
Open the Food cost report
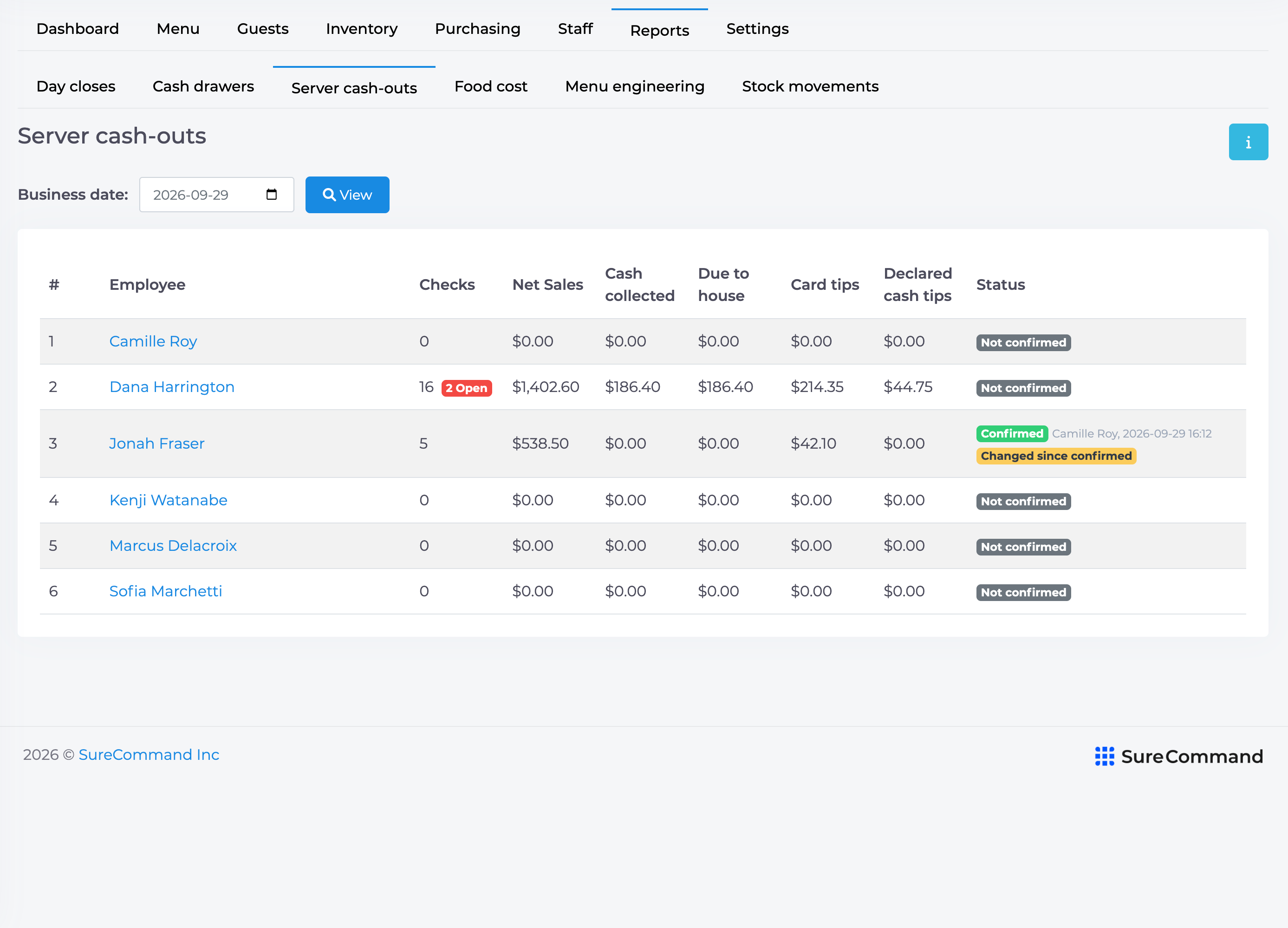pos(491,86)
